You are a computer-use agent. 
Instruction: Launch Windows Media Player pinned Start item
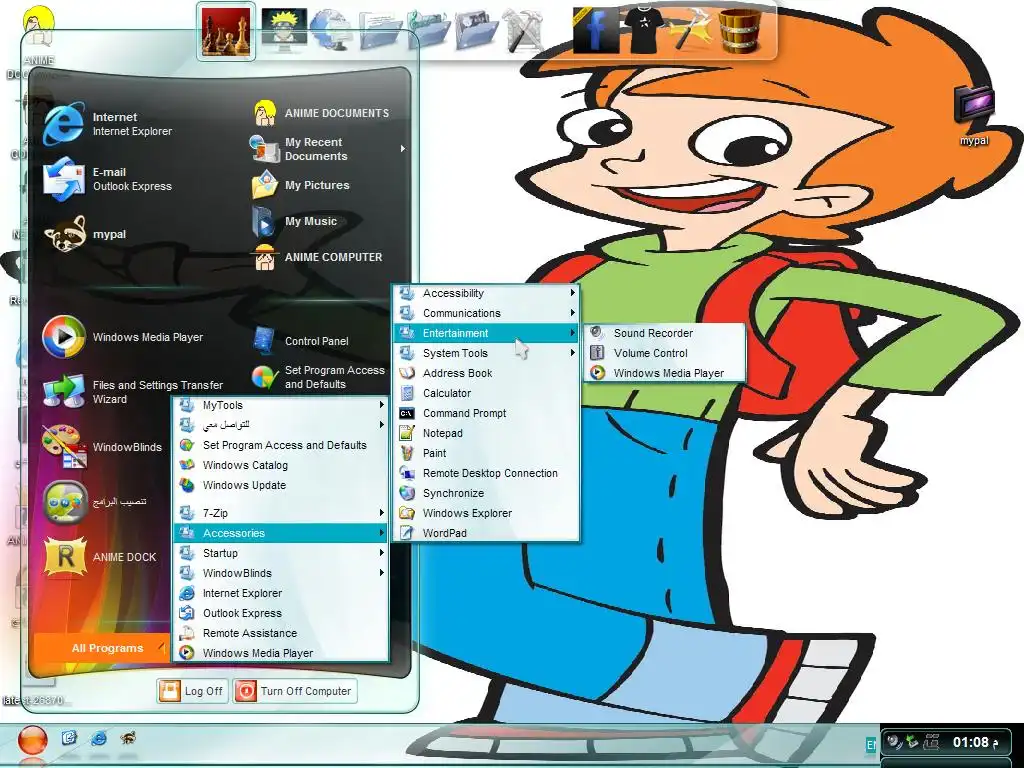pyautogui.click(x=123, y=337)
